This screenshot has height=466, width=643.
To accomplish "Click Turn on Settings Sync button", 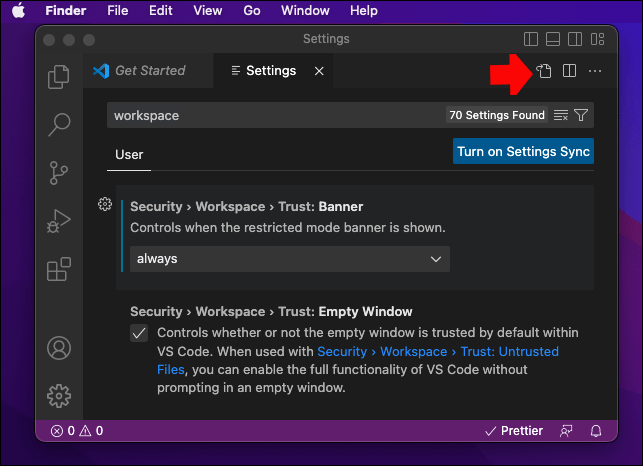I will click(523, 152).
